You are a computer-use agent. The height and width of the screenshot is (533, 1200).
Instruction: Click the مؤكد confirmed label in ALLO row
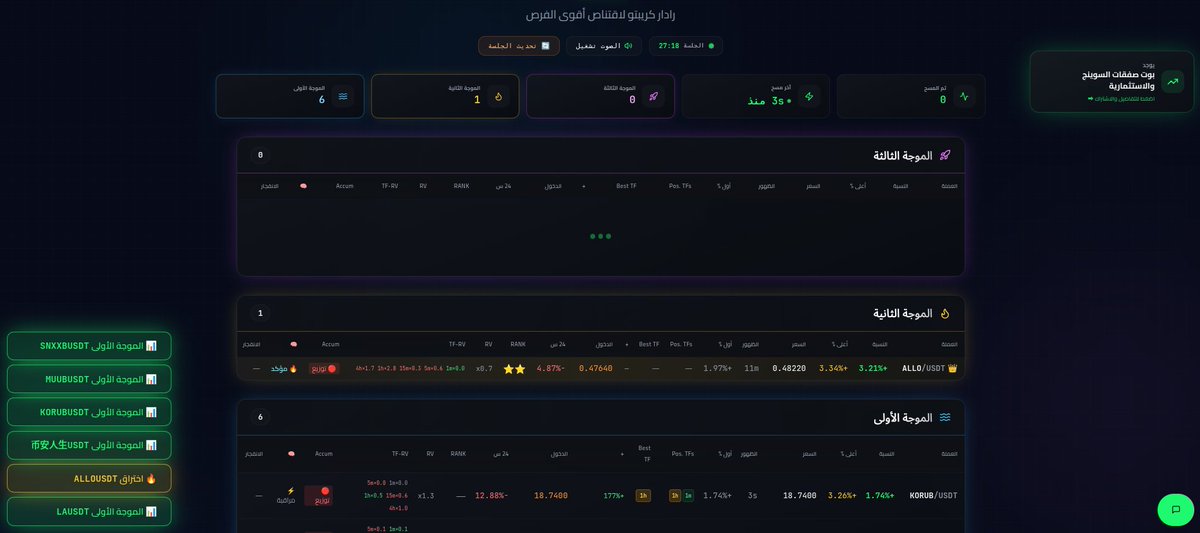pyautogui.click(x=284, y=368)
